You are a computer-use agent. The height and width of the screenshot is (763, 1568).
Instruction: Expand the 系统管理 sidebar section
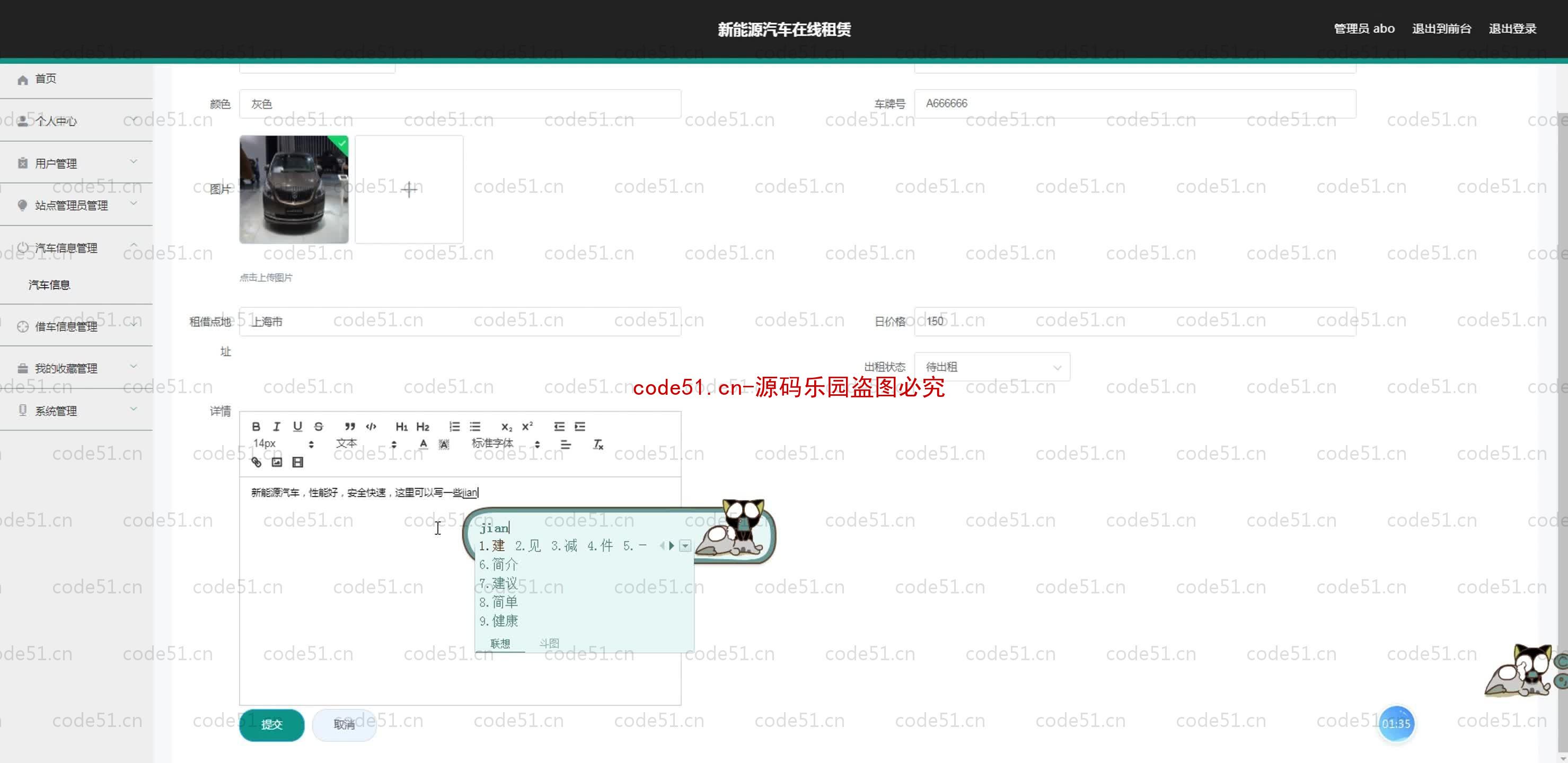[x=74, y=410]
